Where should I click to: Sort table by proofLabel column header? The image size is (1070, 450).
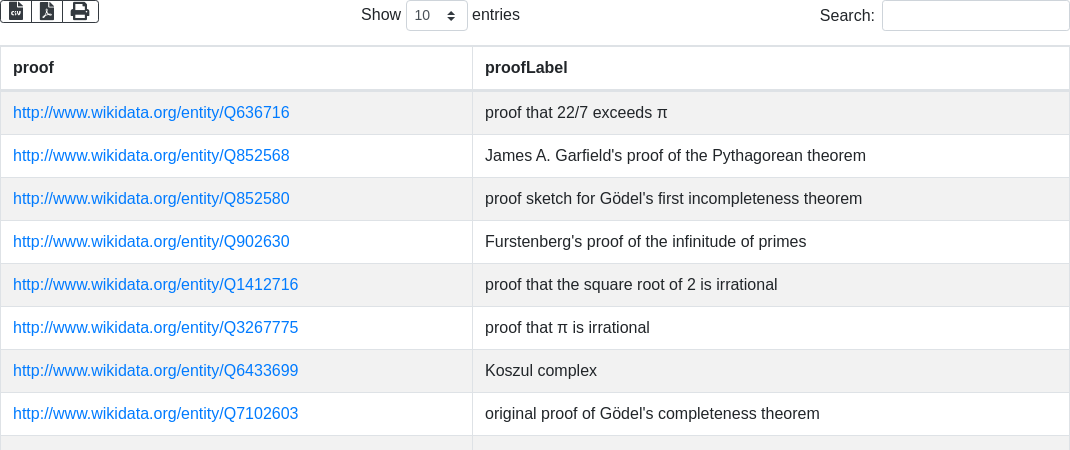526,68
